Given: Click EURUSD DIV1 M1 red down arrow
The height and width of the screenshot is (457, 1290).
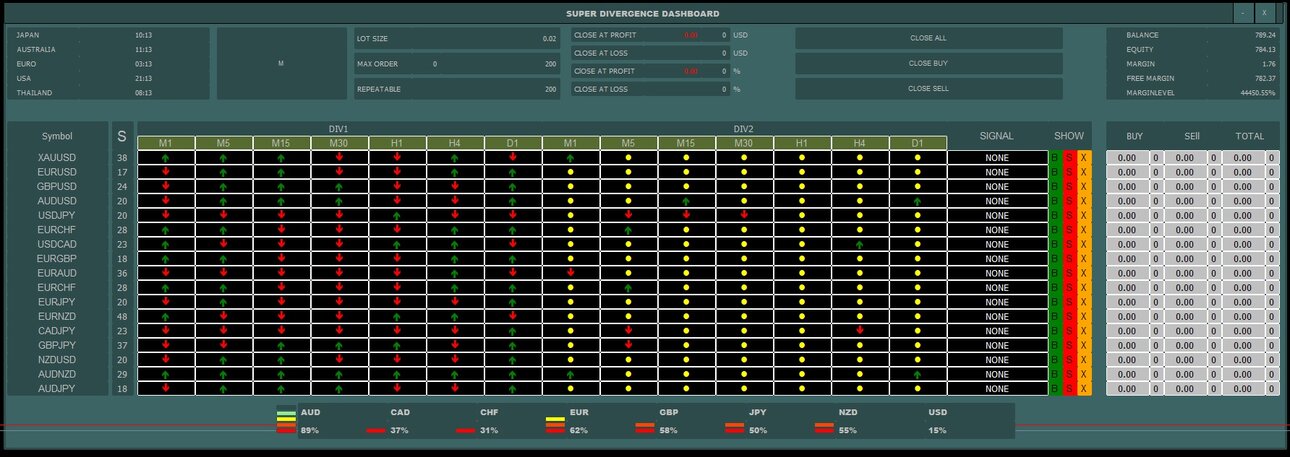Looking at the screenshot, I should (x=166, y=172).
